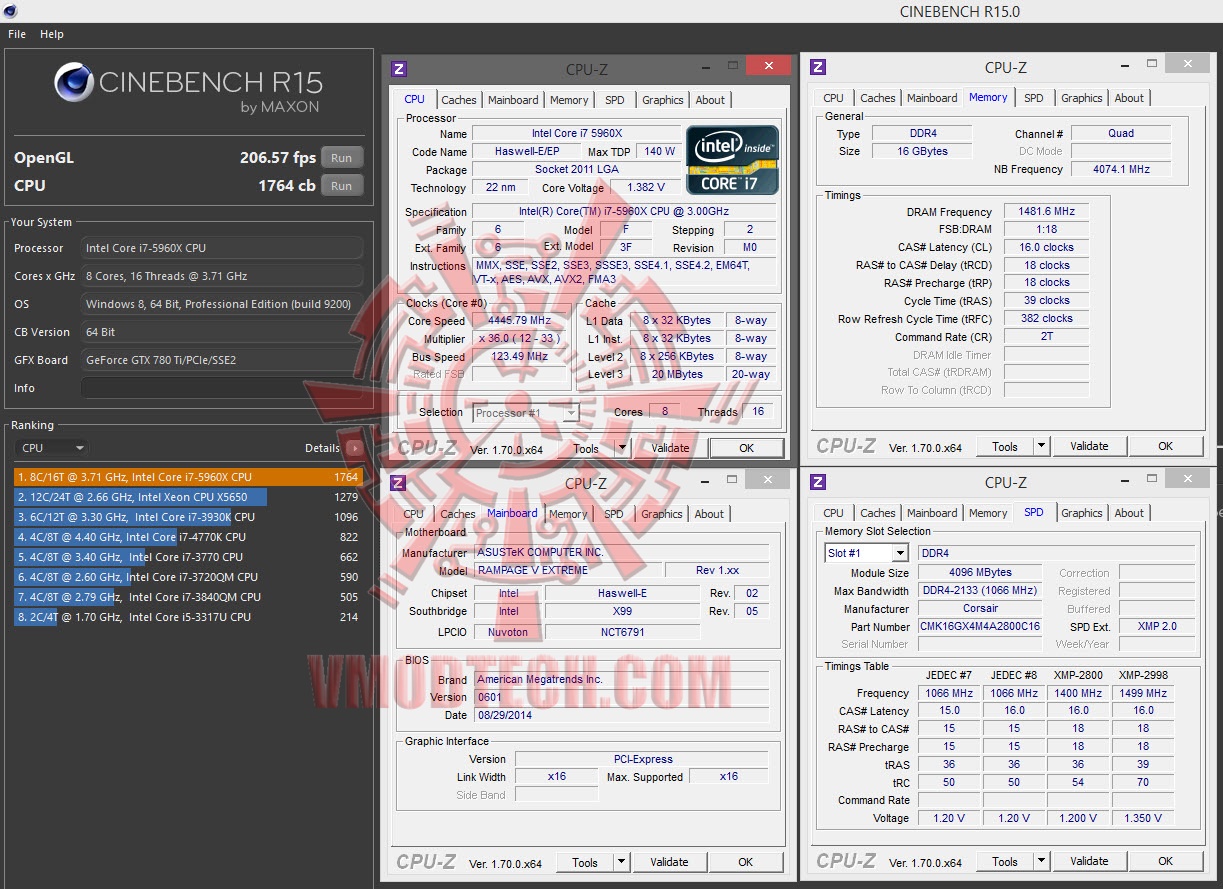Screen dimensions: 1223x889
Task: Open Graphics tab in the Mainboard window
Action: [x=662, y=514]
